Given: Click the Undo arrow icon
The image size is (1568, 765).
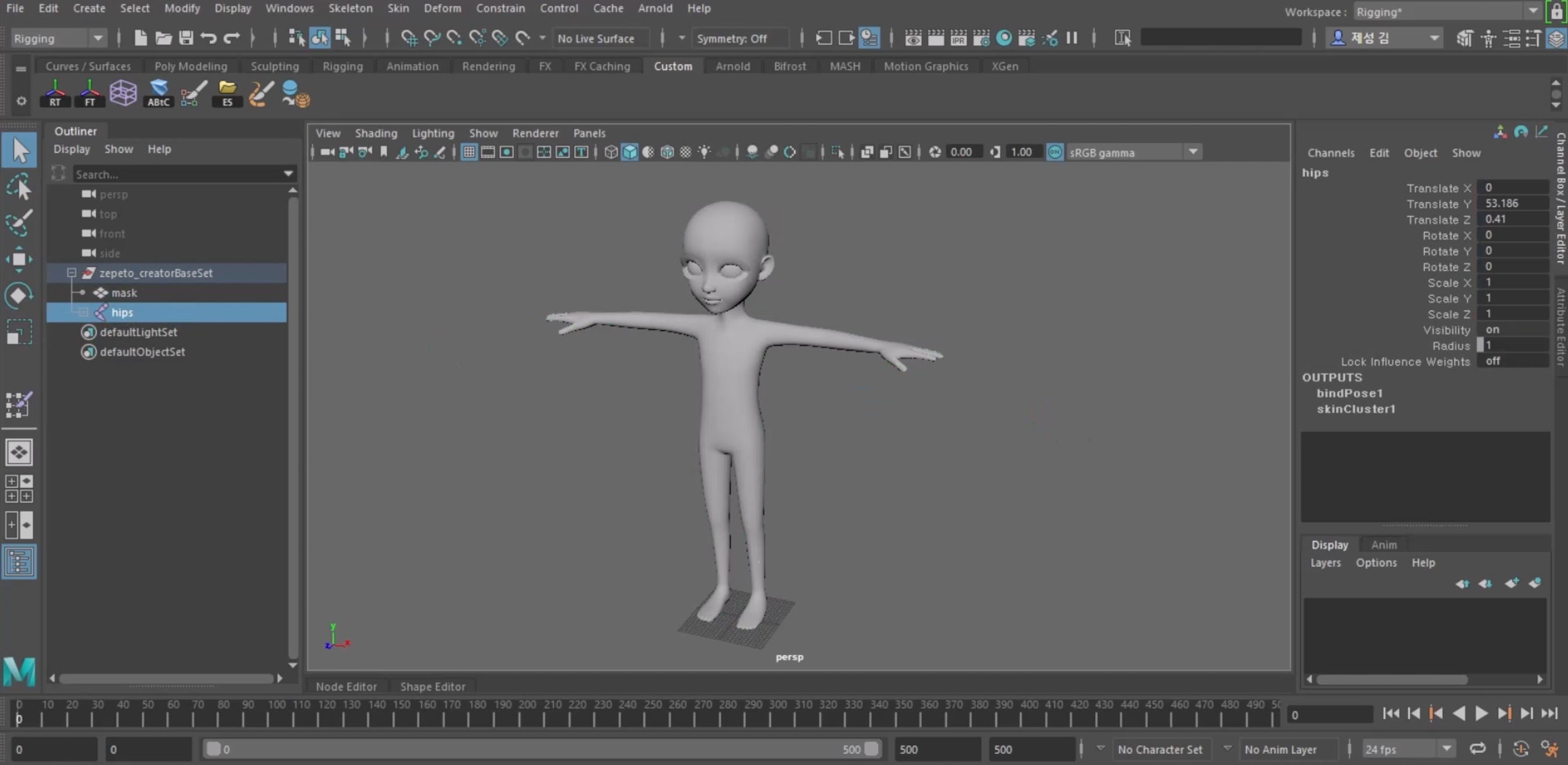Looking at the screenshot, I should point(208,38).
